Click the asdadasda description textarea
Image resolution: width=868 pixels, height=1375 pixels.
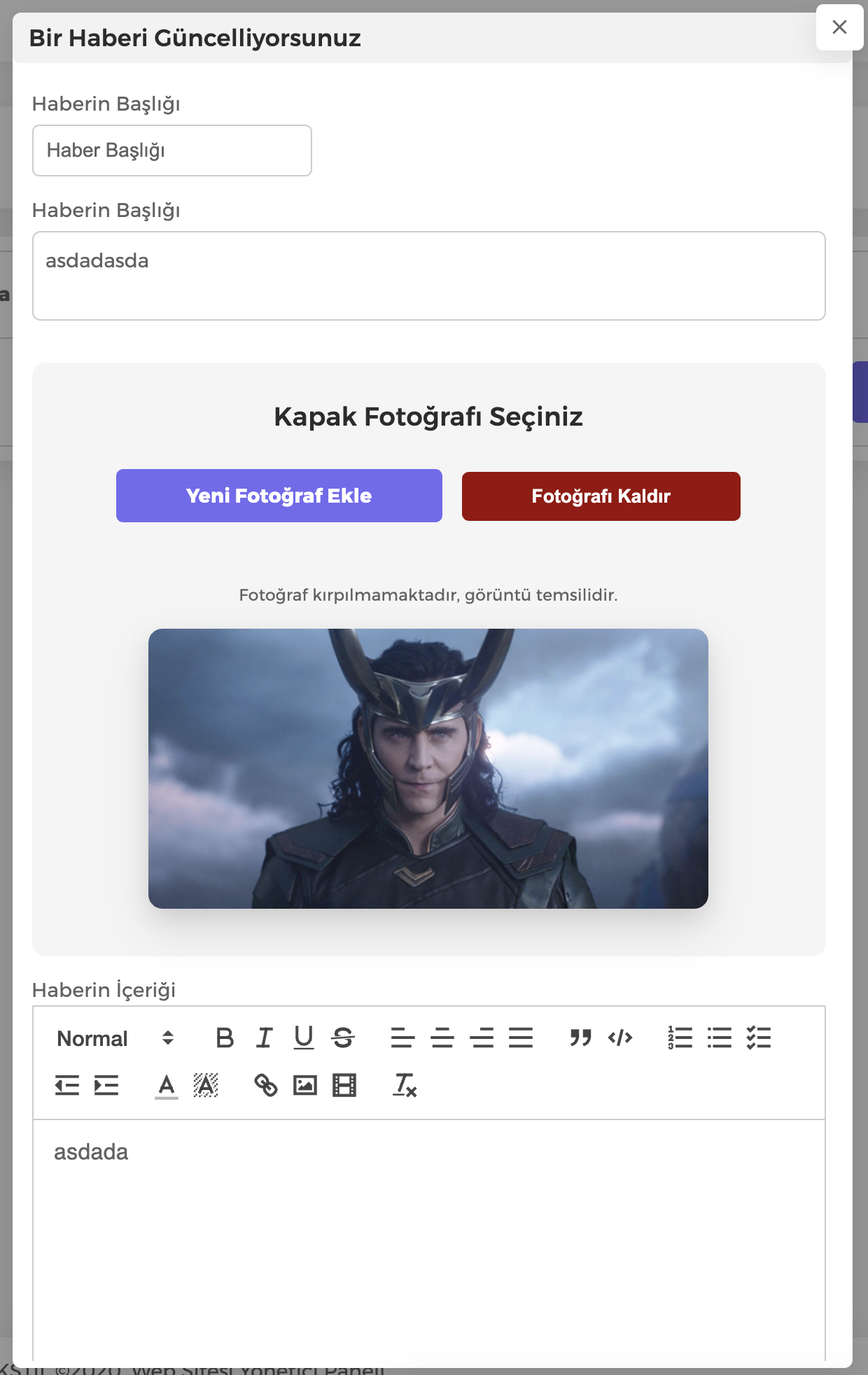pos(429,276)
